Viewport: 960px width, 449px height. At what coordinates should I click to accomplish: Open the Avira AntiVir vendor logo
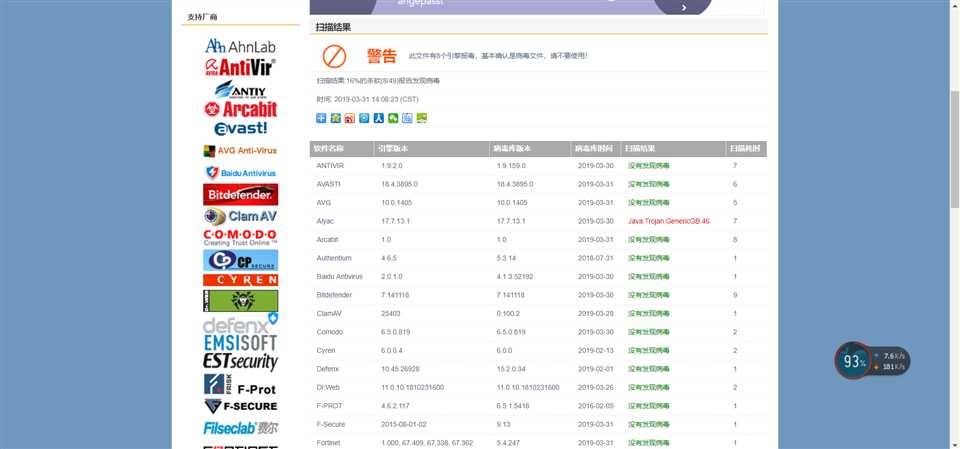click(240, 67)
